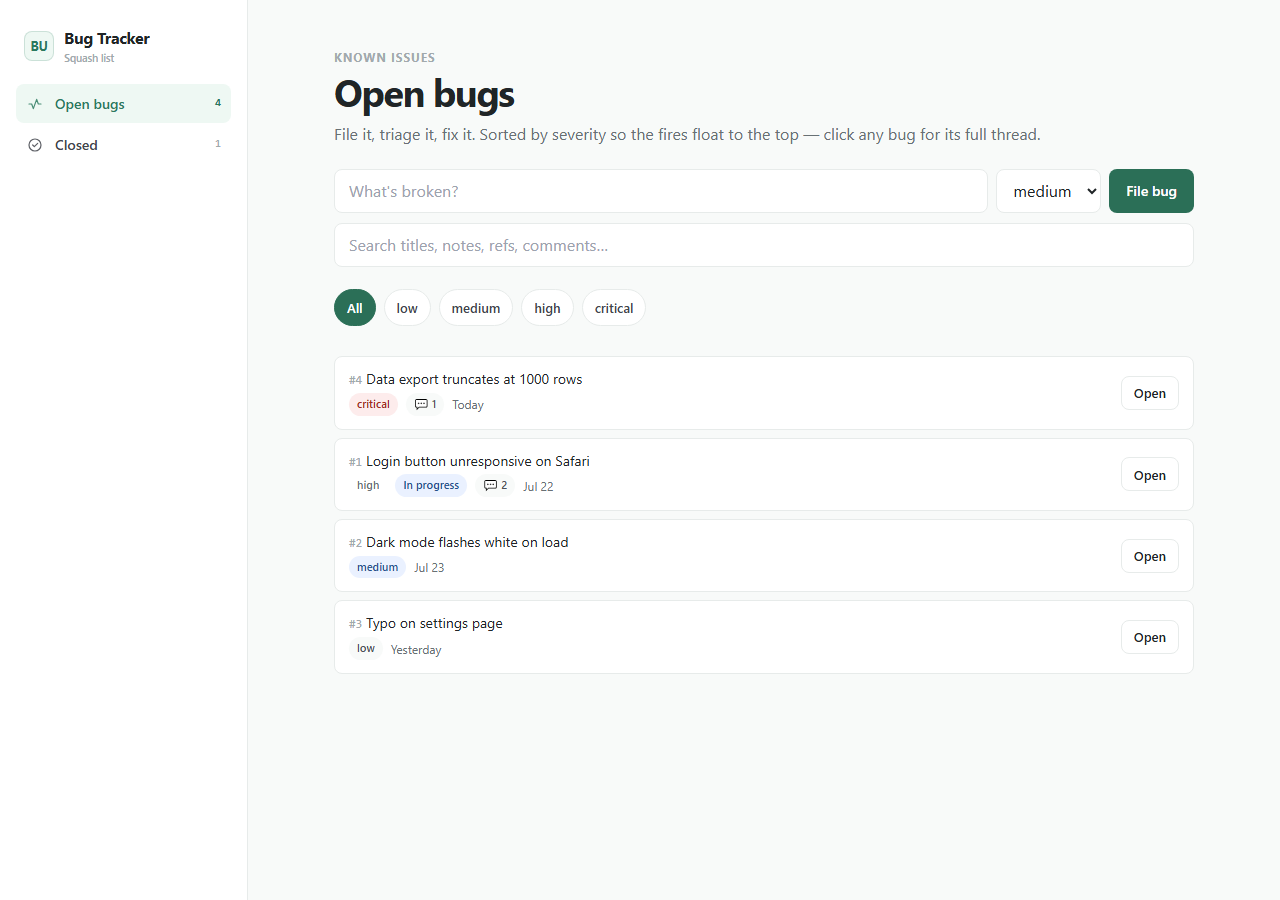
Task: Open the Typo on settings page bug
Action: coord(1150,637)
